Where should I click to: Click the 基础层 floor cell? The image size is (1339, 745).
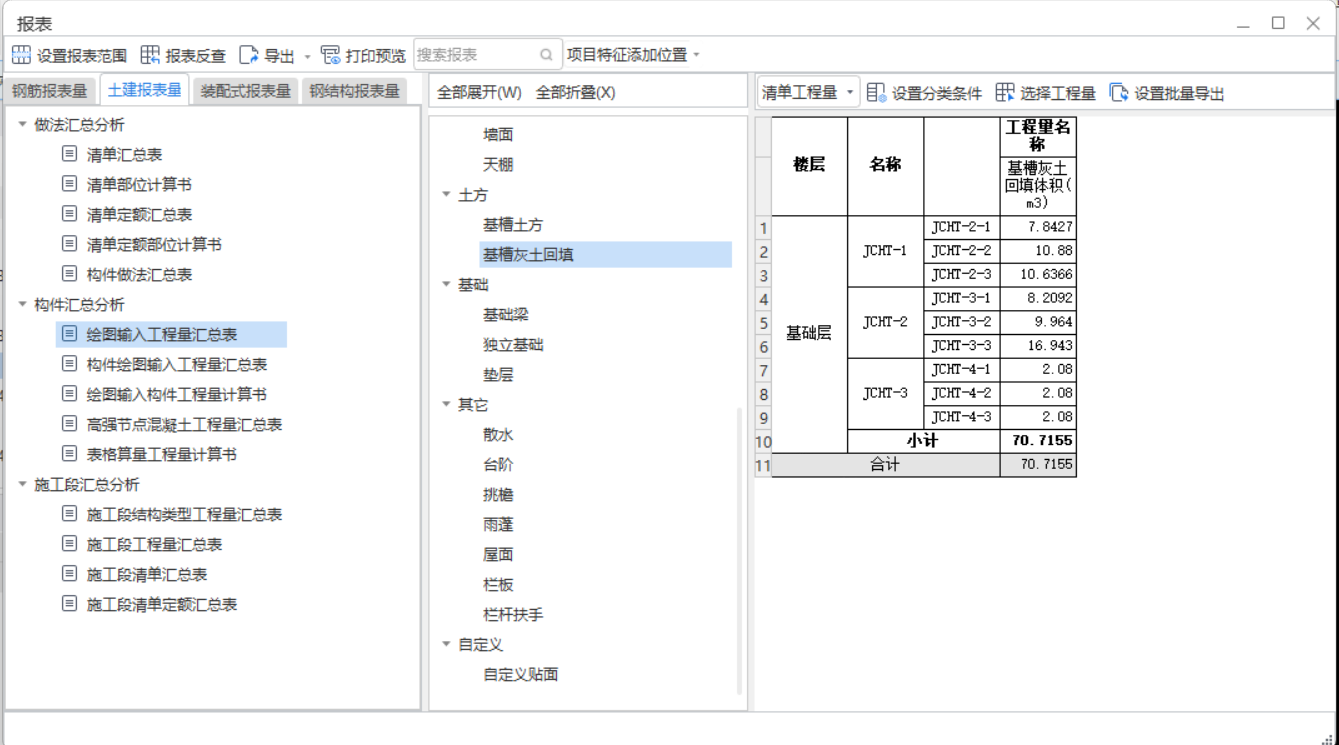pyautogui.click(x=809, y=334)
